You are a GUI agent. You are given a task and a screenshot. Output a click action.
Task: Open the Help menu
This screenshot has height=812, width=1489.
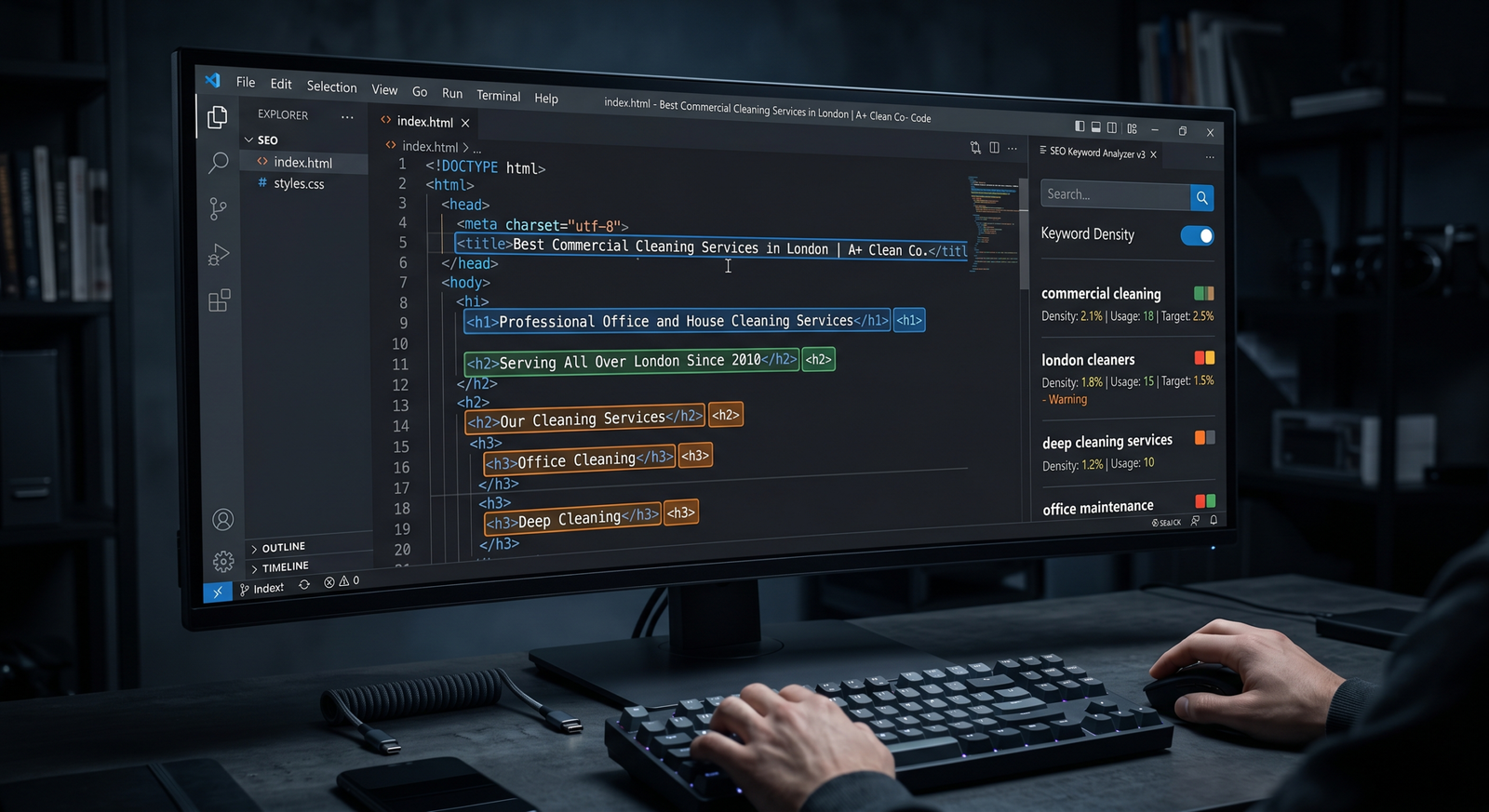tap(546, 99)
